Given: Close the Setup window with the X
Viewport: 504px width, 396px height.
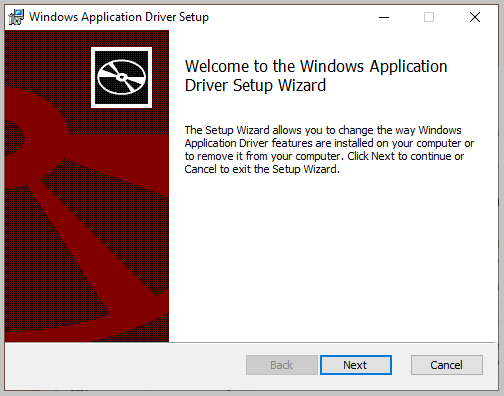Looking at the screenshot, I should tap(475, 17).
